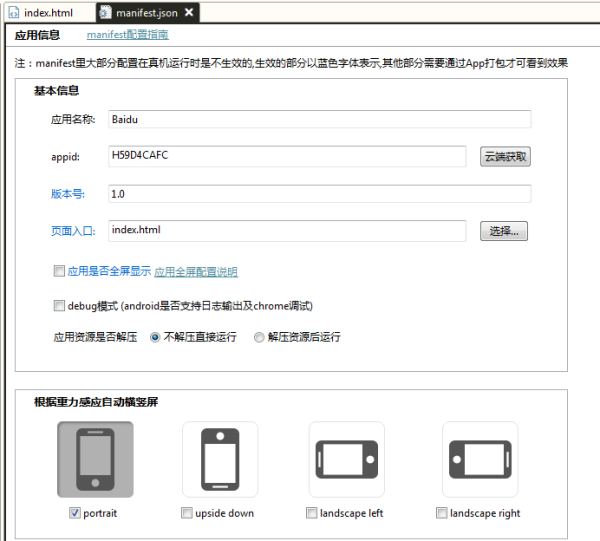Image resolution: width=600 pixels, height=541 pixels.
Task: Click the 应用名称 field containing Baidu
Action: coord(320,119)
